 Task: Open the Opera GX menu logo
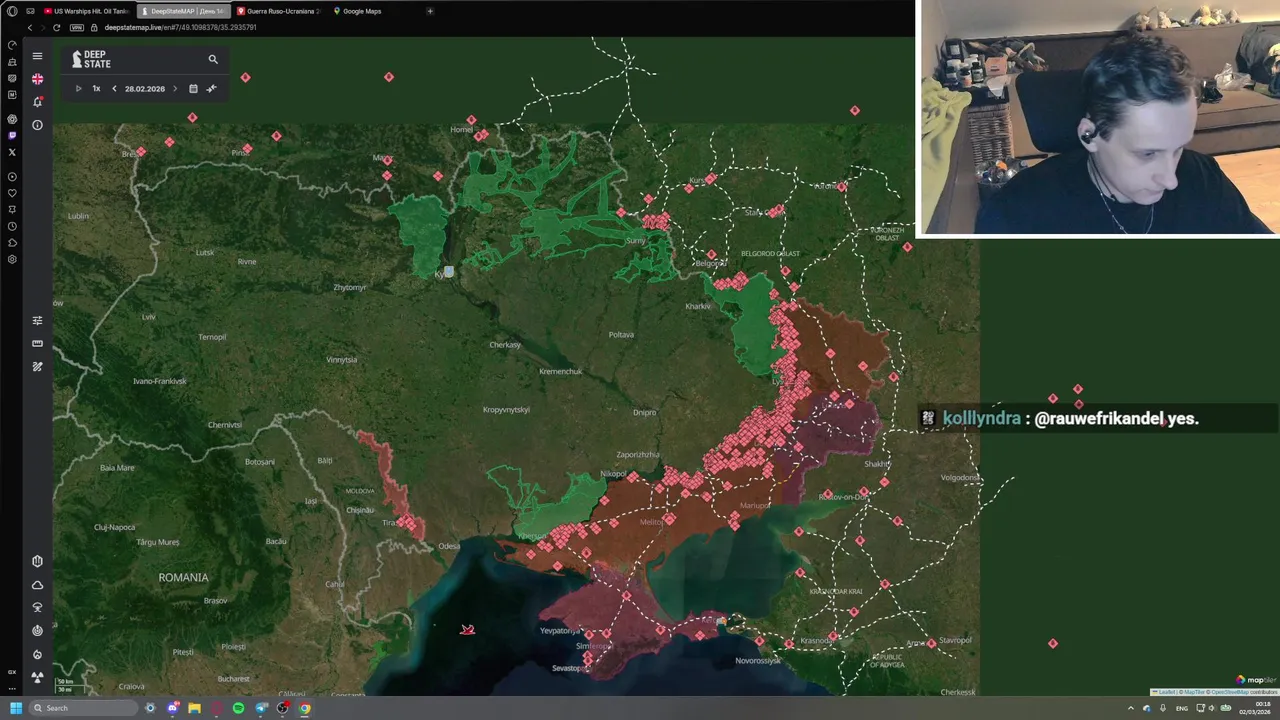tap(12, 11)
